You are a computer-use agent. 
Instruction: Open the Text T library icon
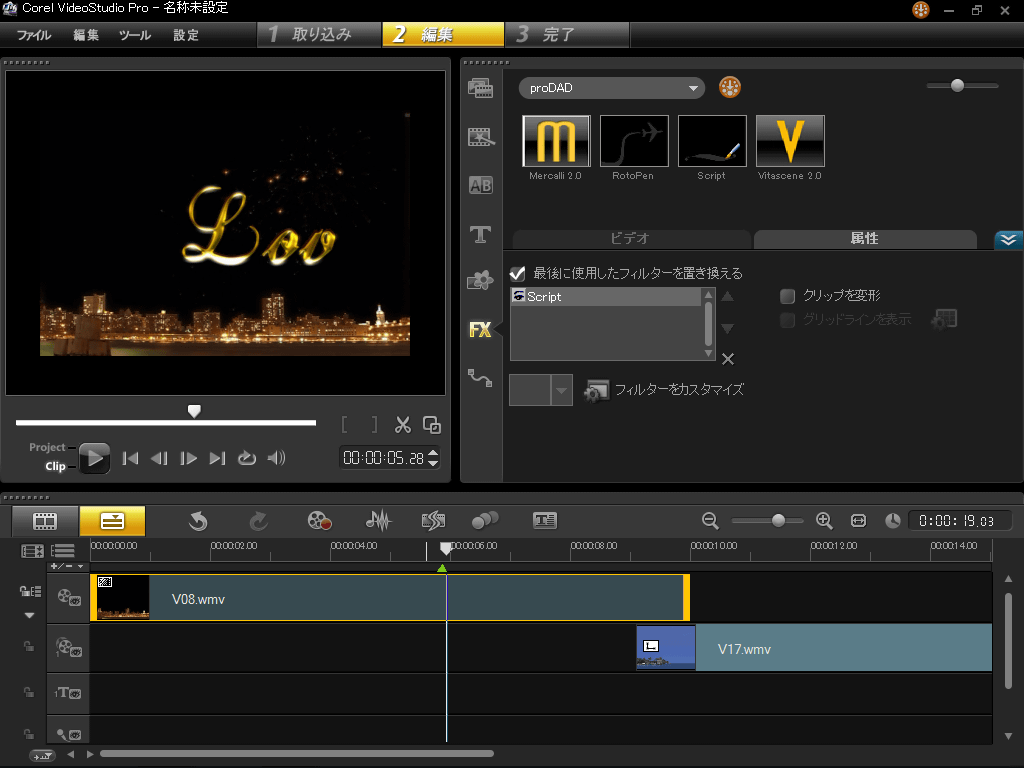click(x=481, y=234)
